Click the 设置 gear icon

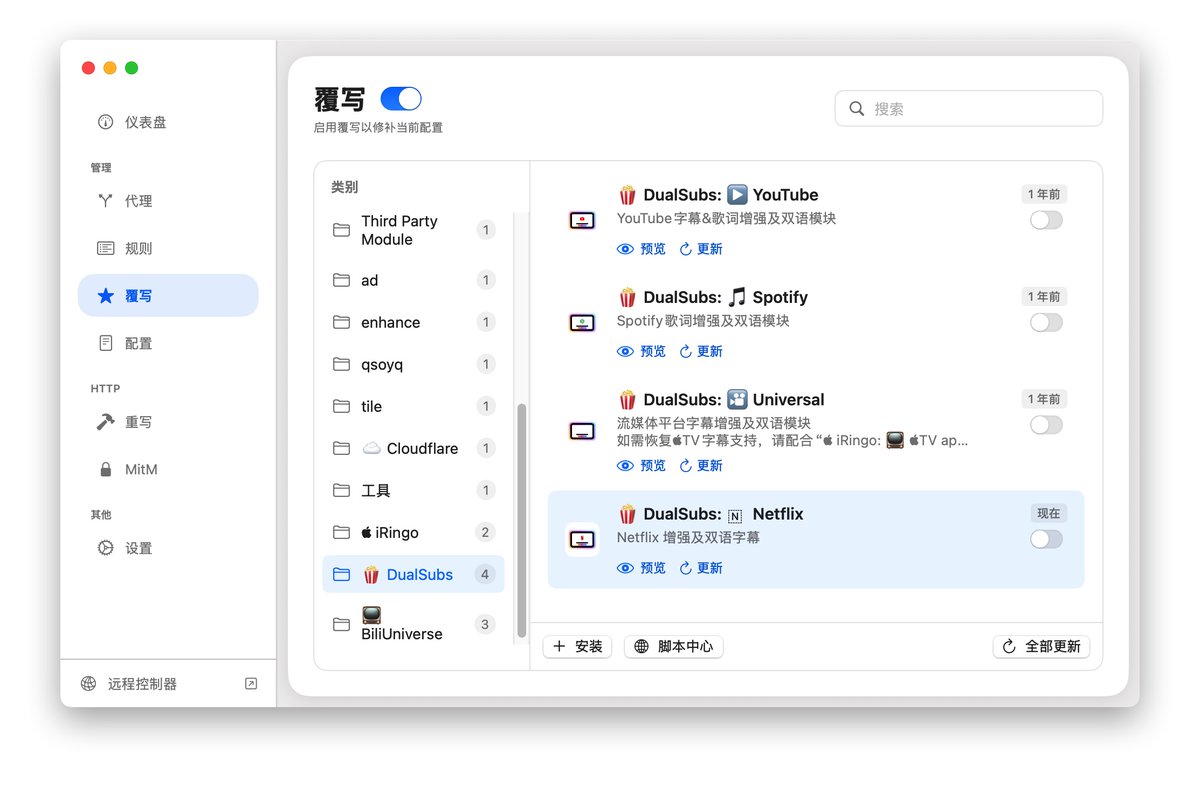click(x=105, y=548)
